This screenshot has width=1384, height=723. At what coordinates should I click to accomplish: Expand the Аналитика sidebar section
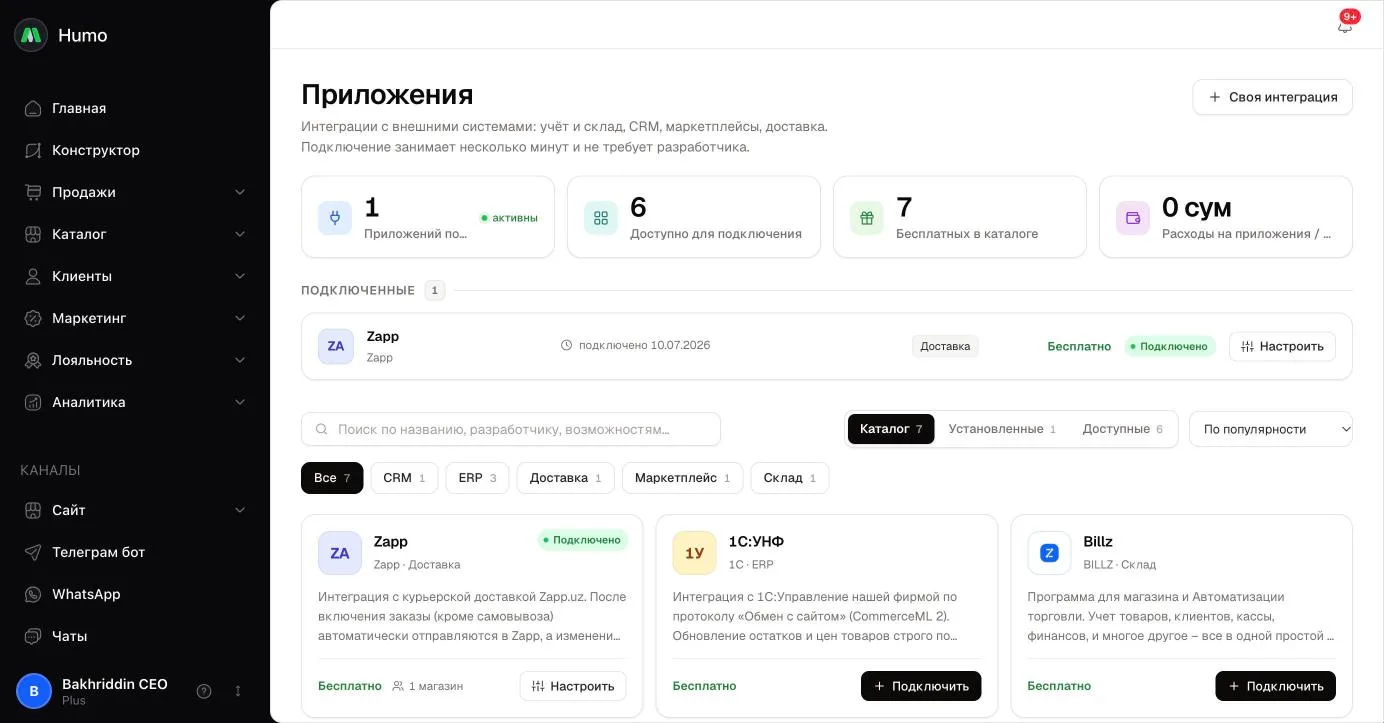click(135, 402)
